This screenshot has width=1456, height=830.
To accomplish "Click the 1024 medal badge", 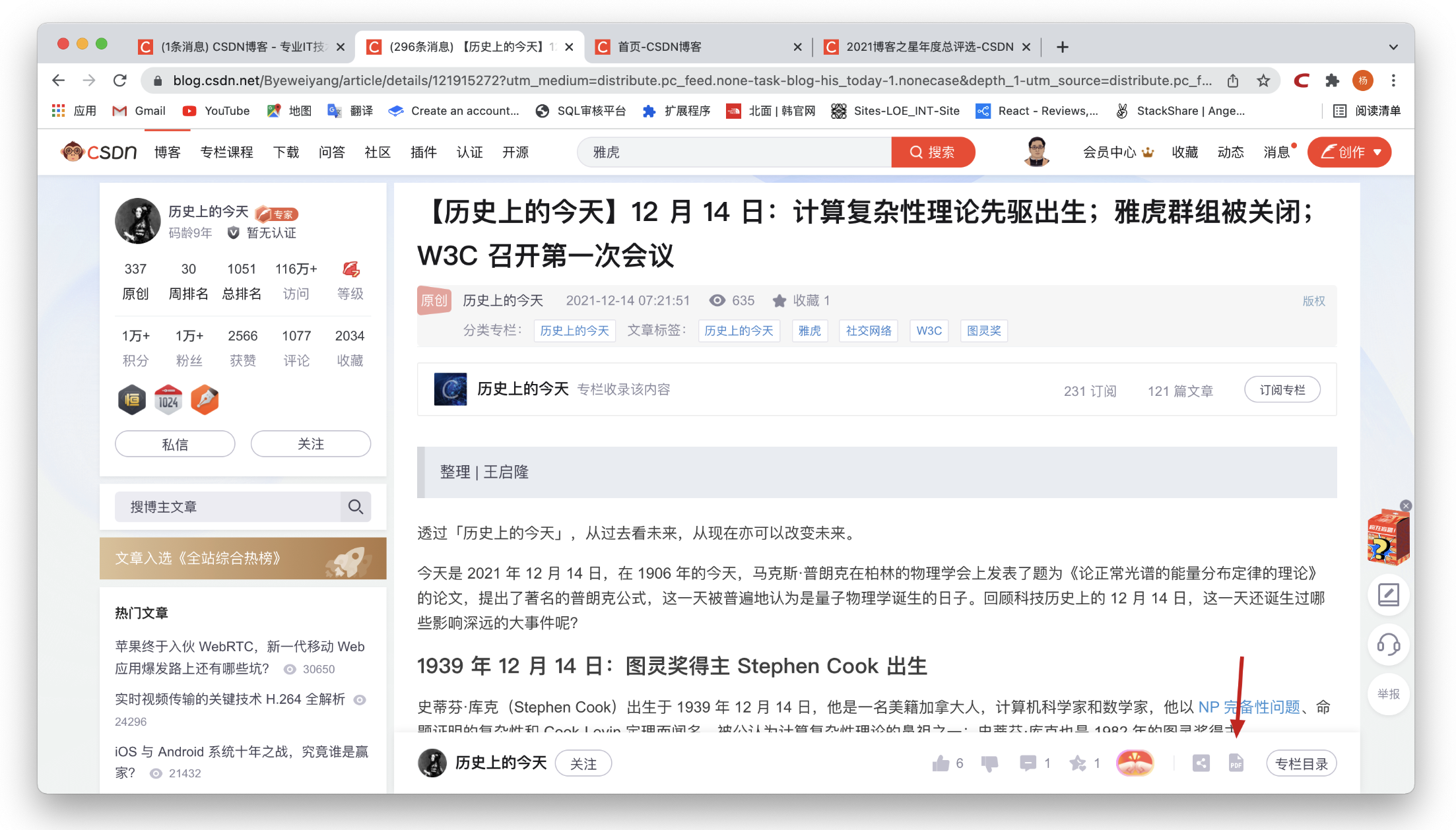I will pos(168,400).
